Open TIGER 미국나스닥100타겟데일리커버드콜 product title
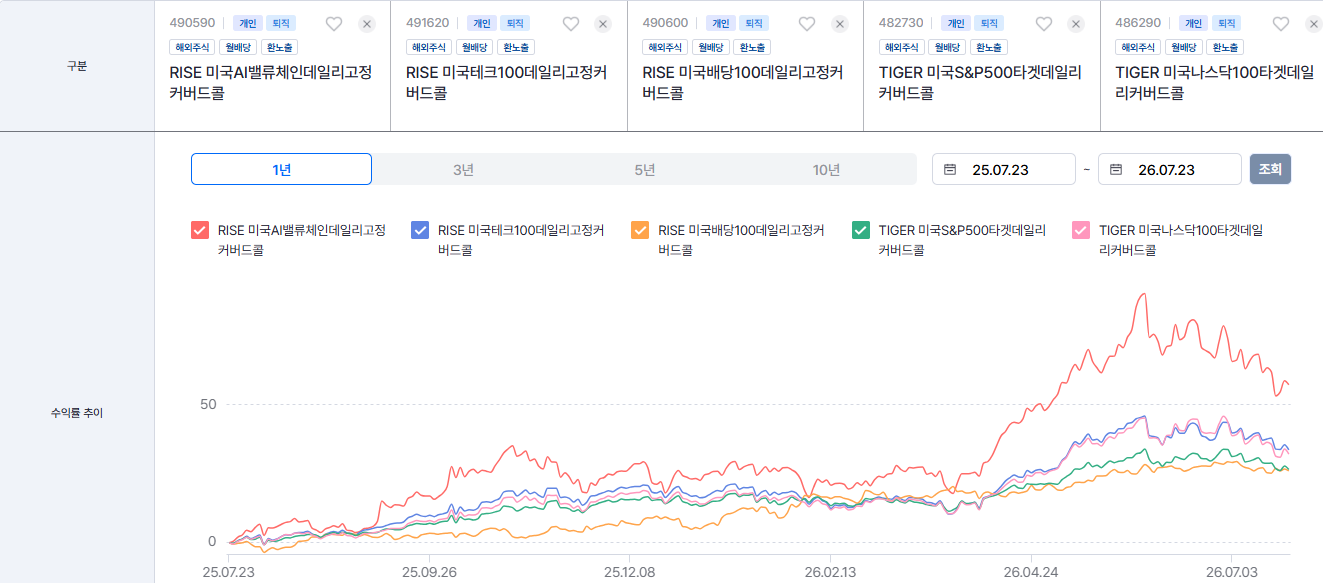Screen dimensions: 1323x583 coord(1215,82)
